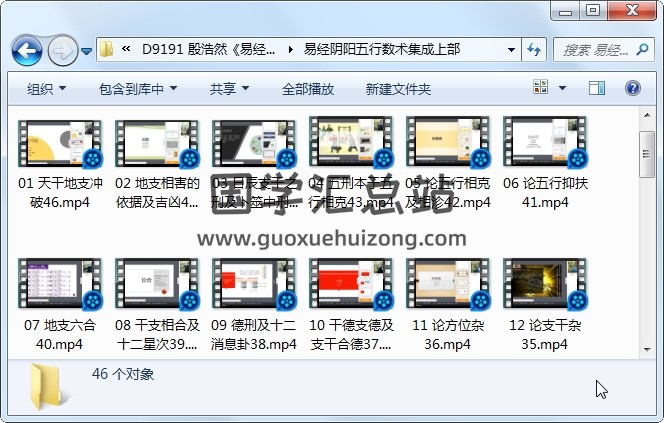Click the Forward navigation arrow
Viewport: 664px width, 423px height.
tap(62, 50)
